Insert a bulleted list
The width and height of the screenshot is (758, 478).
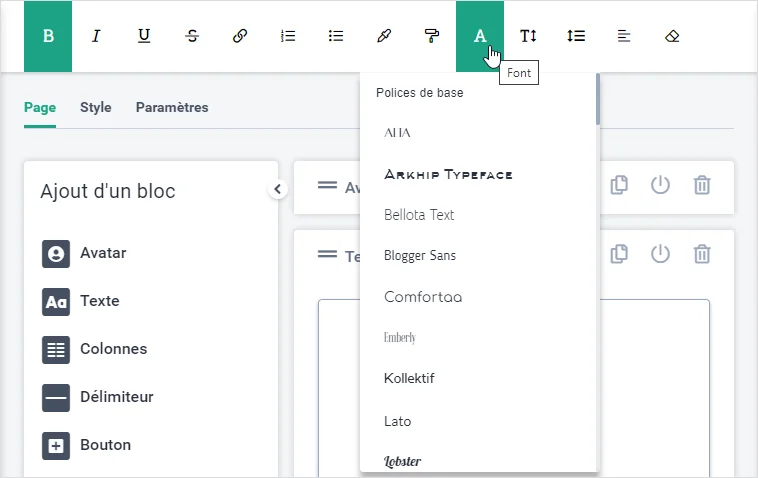[x=336, y=36]
